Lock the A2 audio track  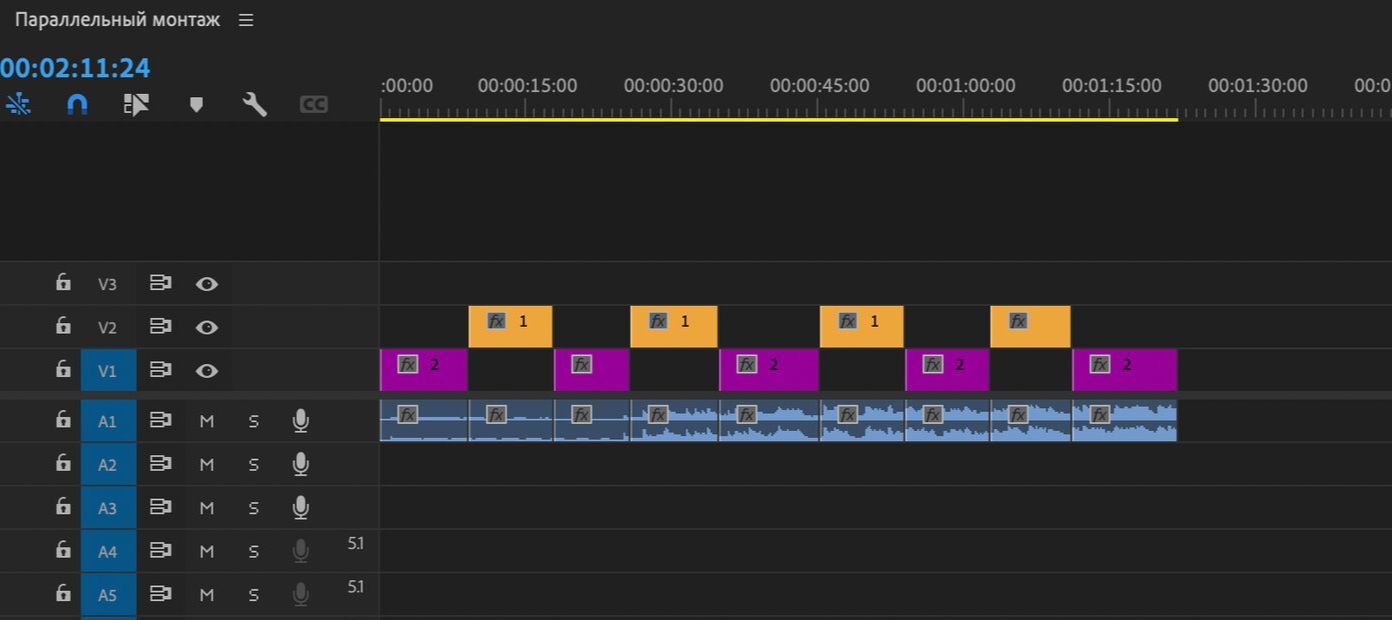point(63,463)
